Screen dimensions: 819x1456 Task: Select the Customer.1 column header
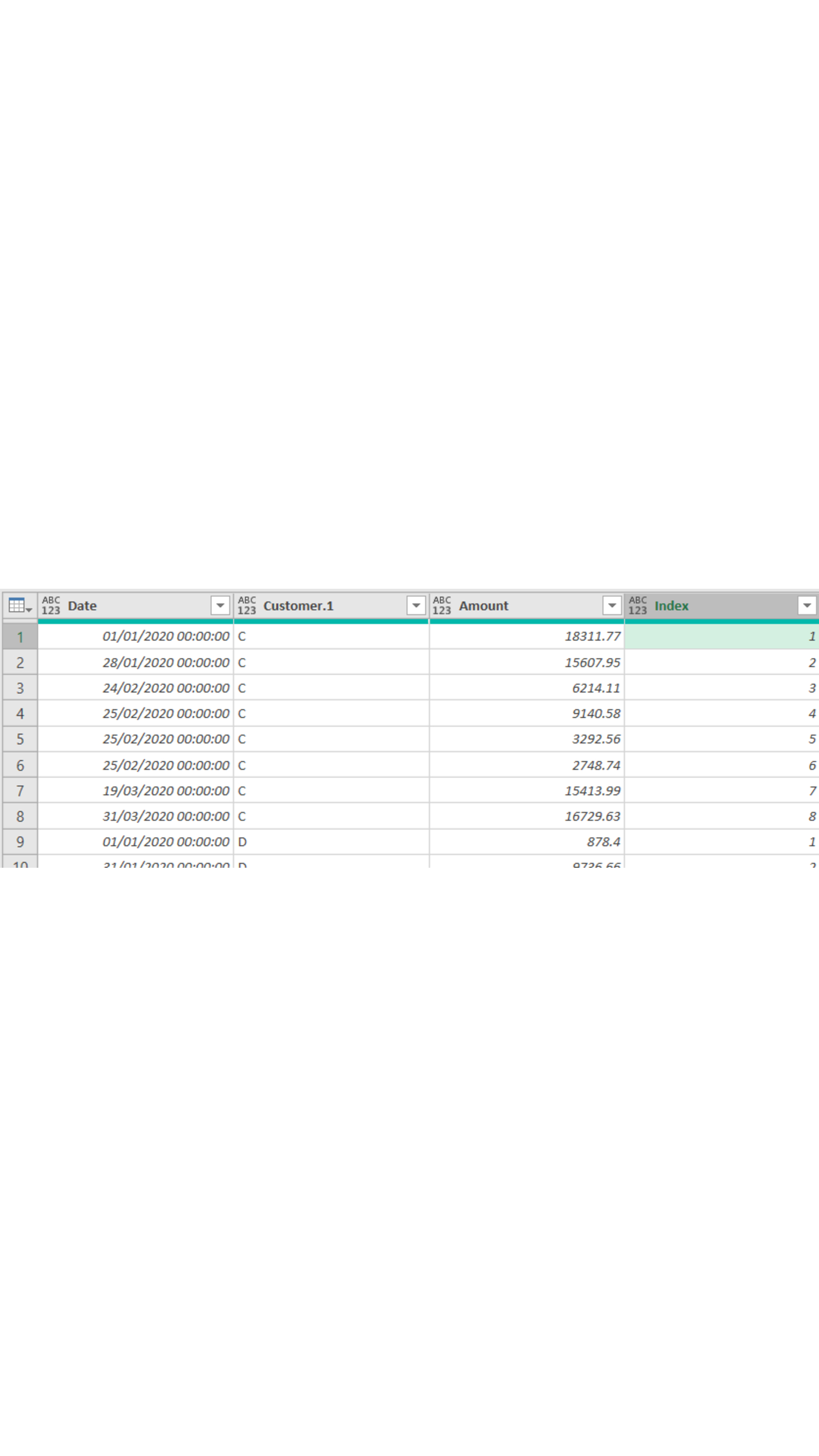point(328,605)
